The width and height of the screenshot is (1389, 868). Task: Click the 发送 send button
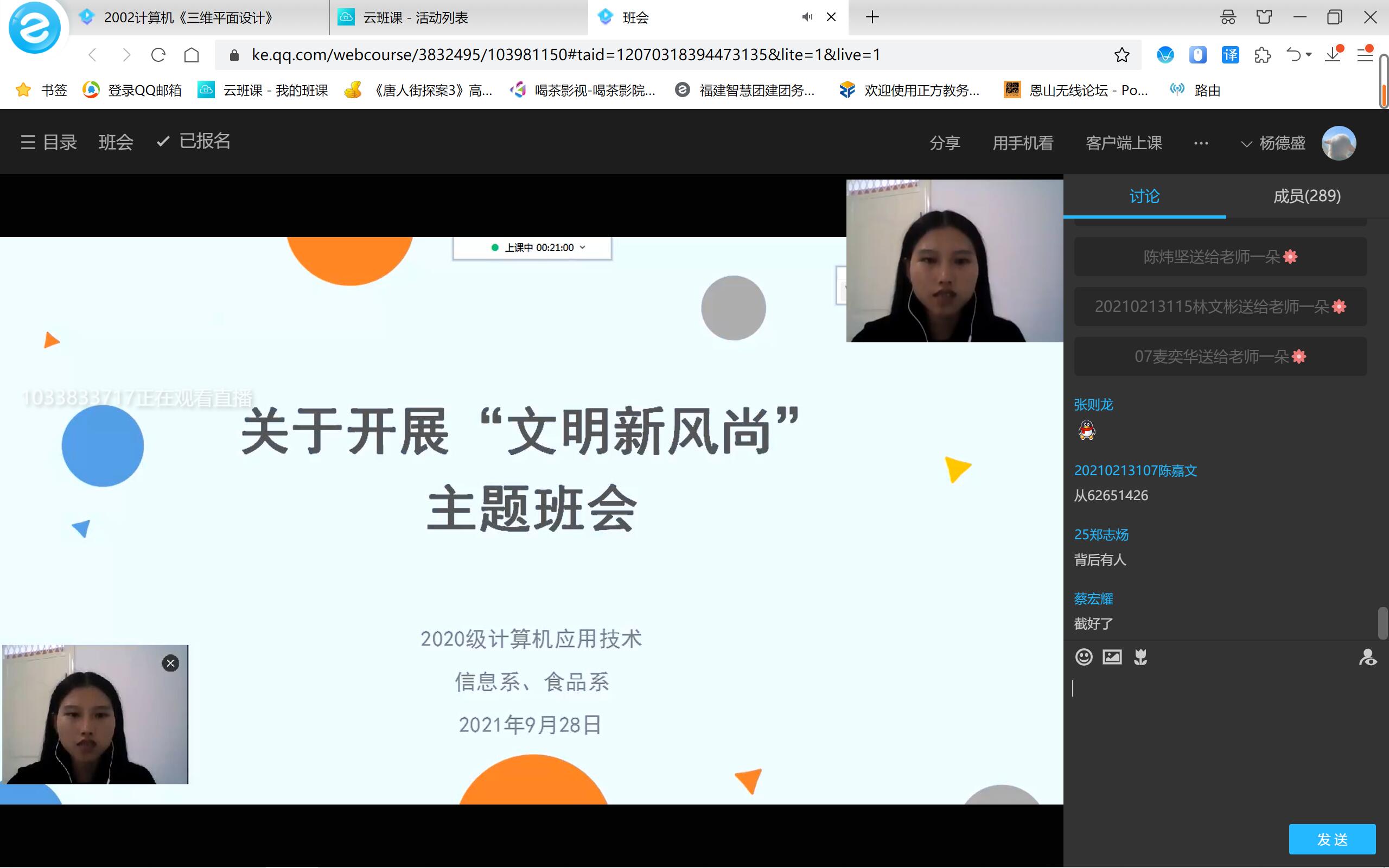pyautogui.click(x=1331, y=839)
